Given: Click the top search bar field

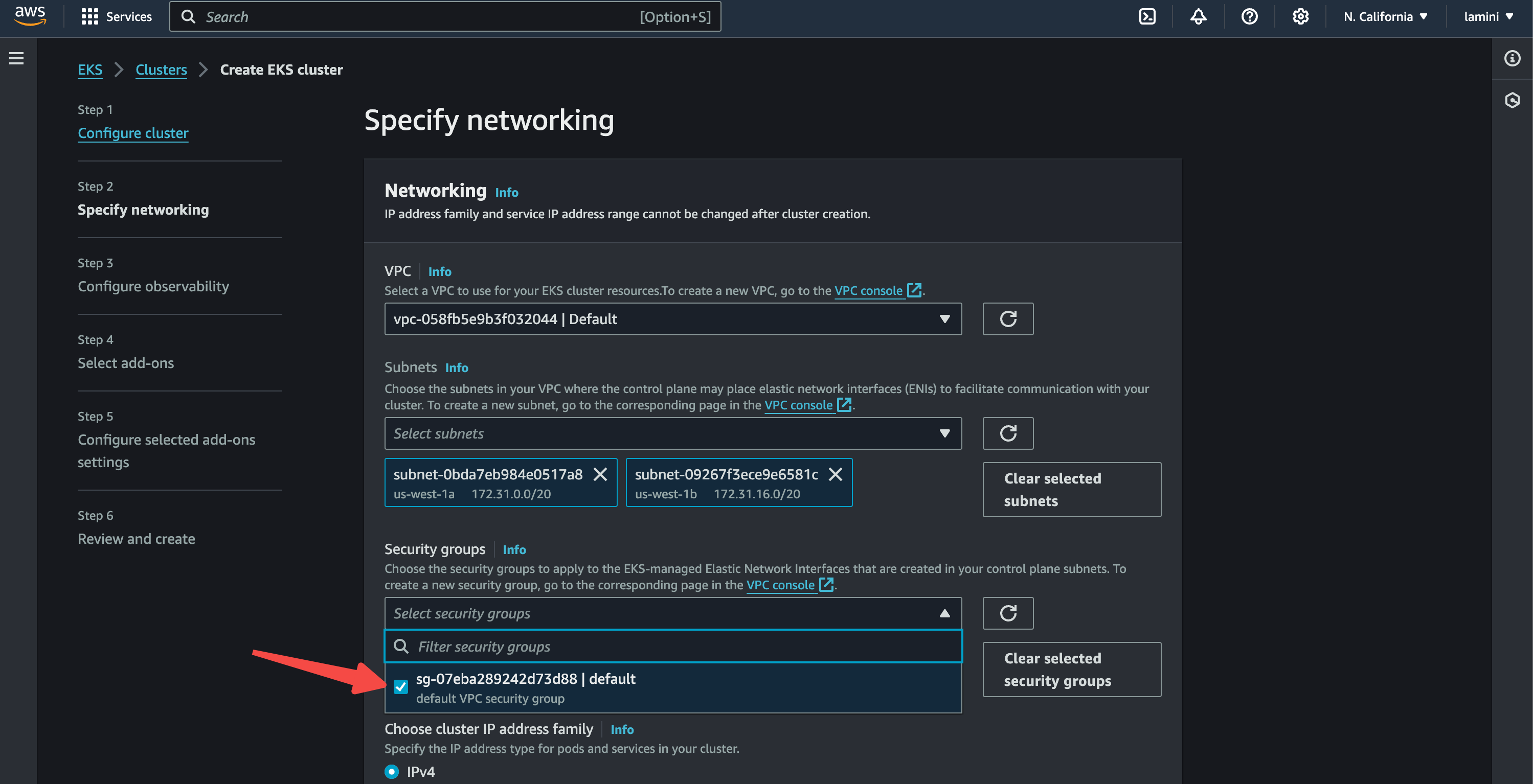Looking at the screenshot, I should [445, 17].
